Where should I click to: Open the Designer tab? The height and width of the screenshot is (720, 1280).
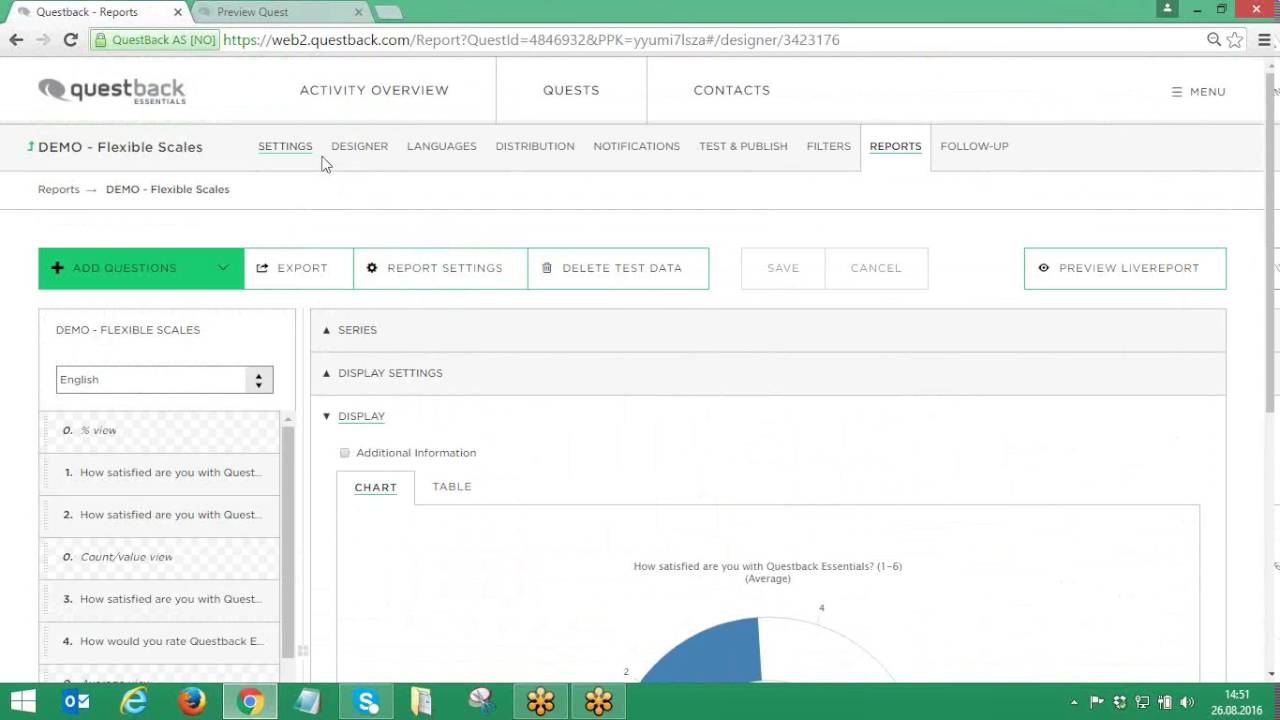tap(359, 146)
